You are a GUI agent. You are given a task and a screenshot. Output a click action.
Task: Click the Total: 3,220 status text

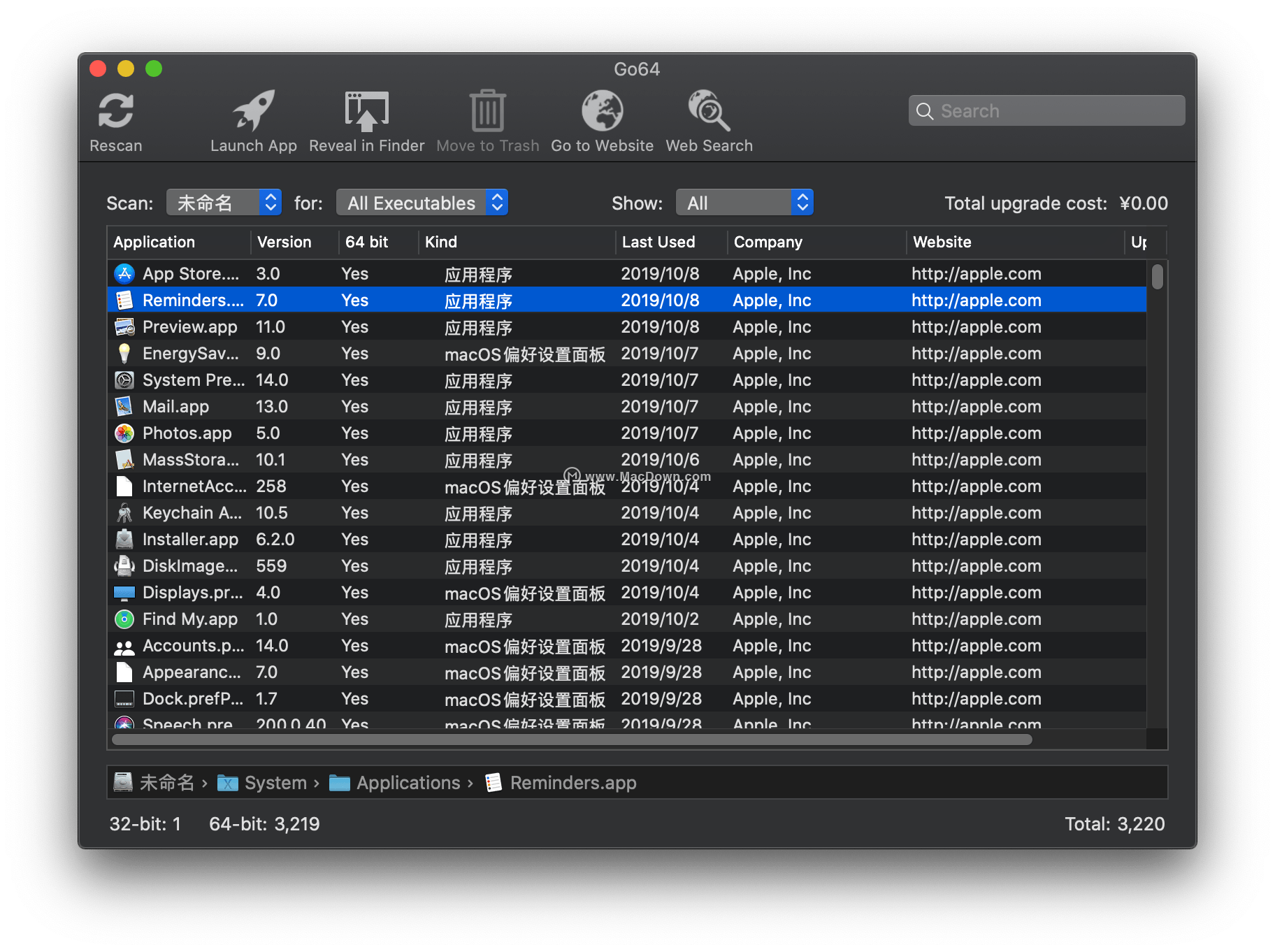[x=1114, y=824]
